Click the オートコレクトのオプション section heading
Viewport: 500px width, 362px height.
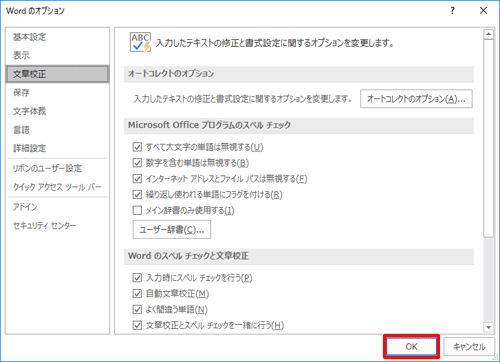pyautogui.click(x=171, y=74)
